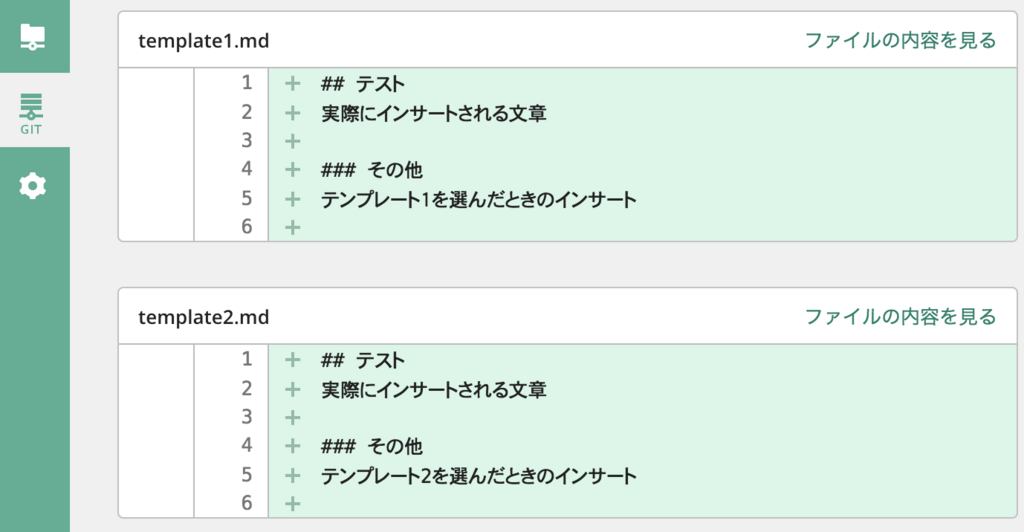Click plus marker on line 2 of template2.md
1024x532 pixels.
(293, 389)
